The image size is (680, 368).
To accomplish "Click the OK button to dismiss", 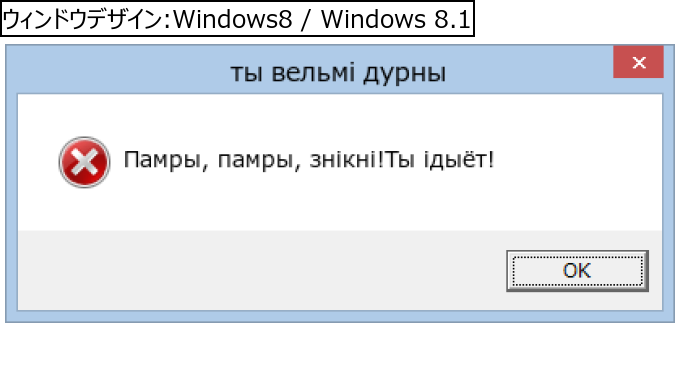I will coord(577,271).
